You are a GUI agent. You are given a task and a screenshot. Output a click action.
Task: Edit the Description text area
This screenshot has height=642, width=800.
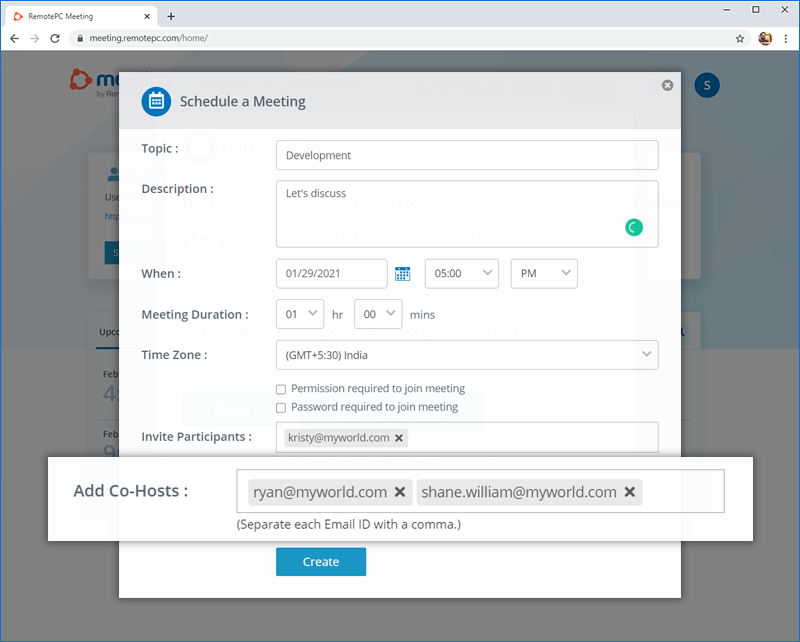coord(467,214)
